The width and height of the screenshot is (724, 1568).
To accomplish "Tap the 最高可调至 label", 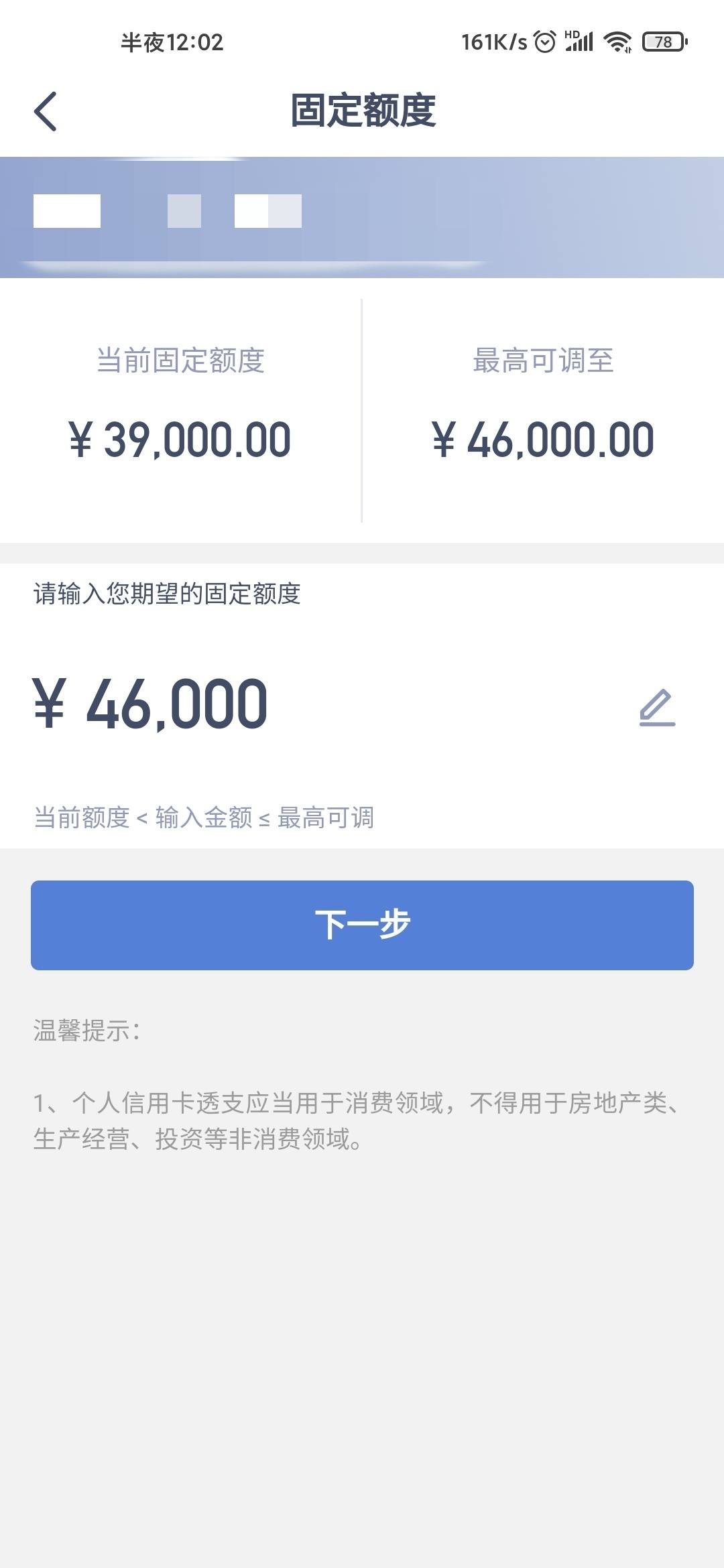I will [x=543, y=361].
